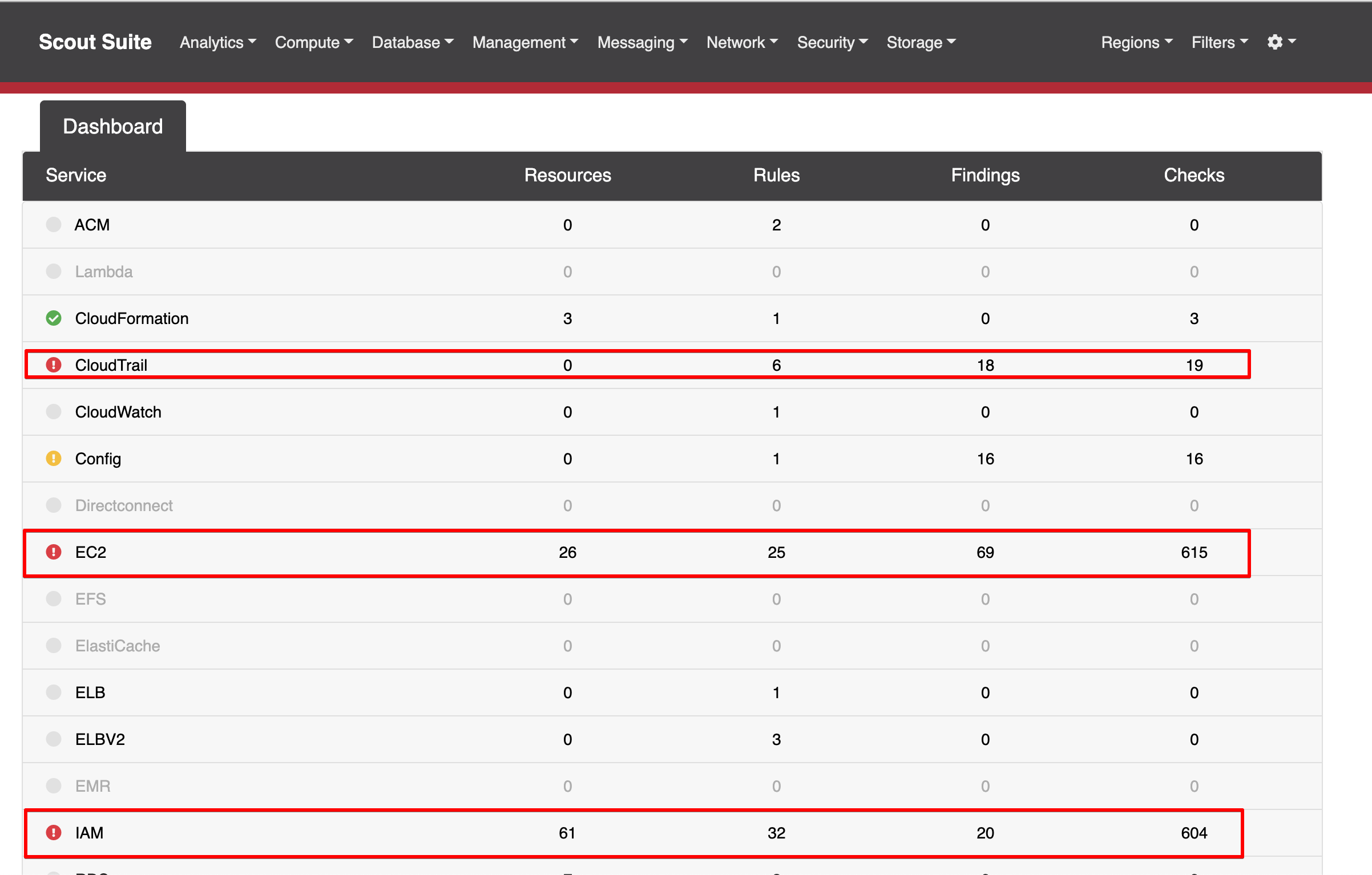Click the grey status icon beside ACM
This screenshot has height=875, width=1372.
tap(54, 224)
